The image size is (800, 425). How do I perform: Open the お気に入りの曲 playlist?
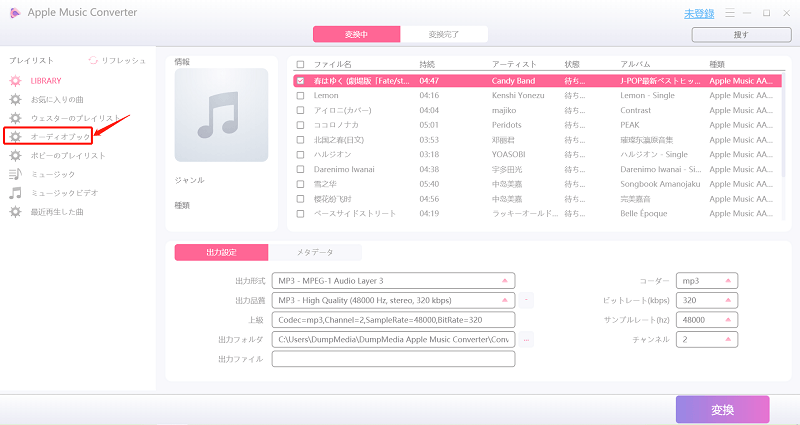pos(57,99)
